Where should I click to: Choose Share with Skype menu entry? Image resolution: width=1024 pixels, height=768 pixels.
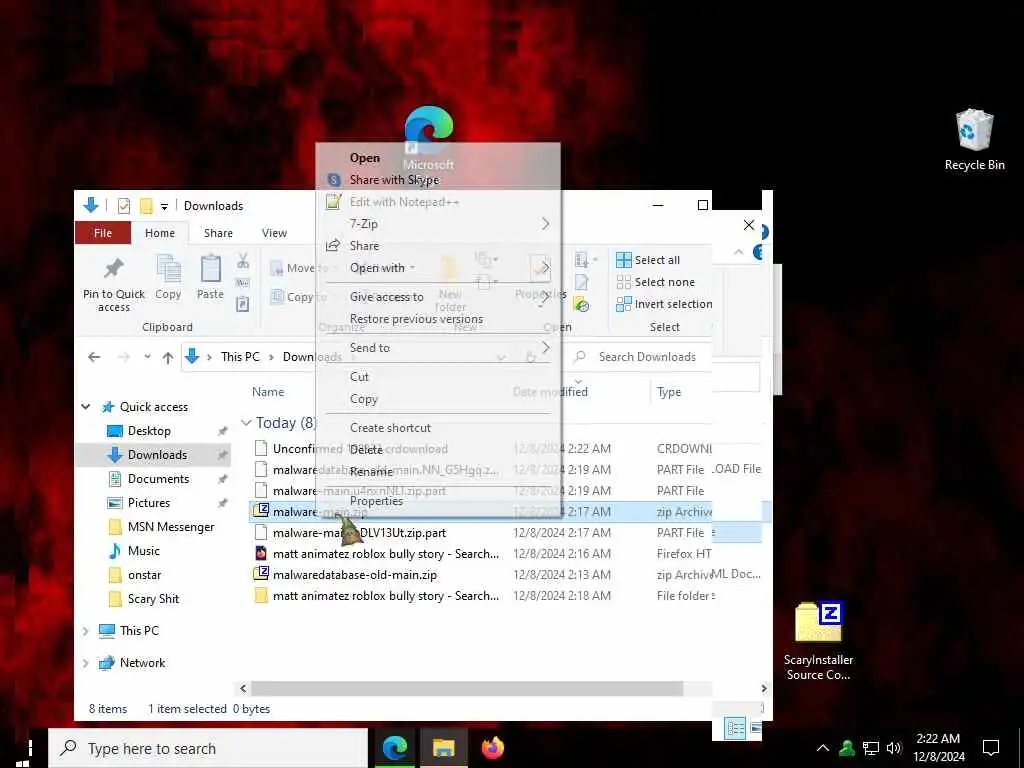[438, 180]
